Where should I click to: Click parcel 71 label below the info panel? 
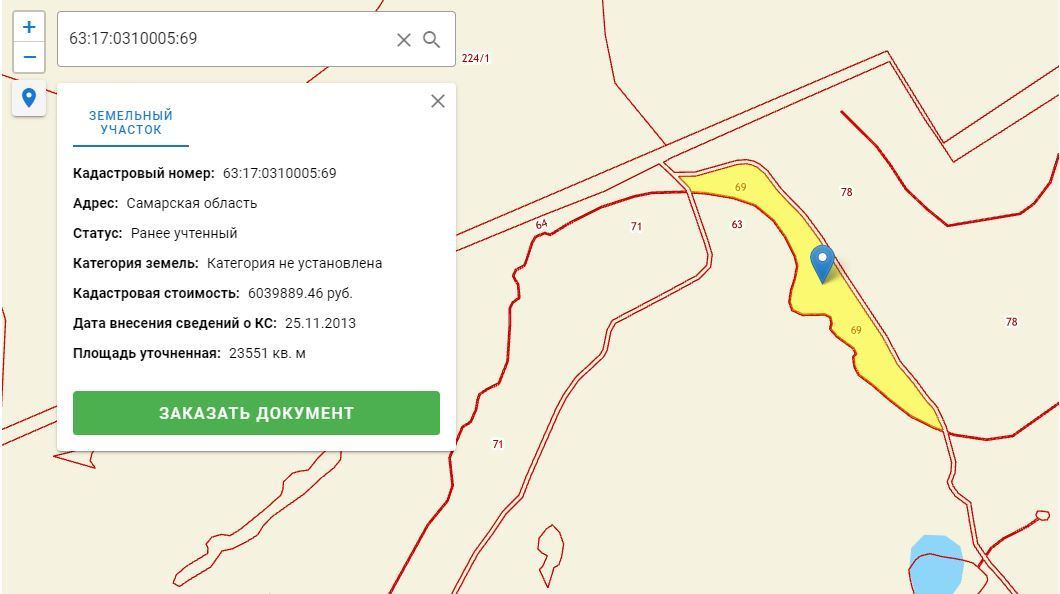(498, 444)
